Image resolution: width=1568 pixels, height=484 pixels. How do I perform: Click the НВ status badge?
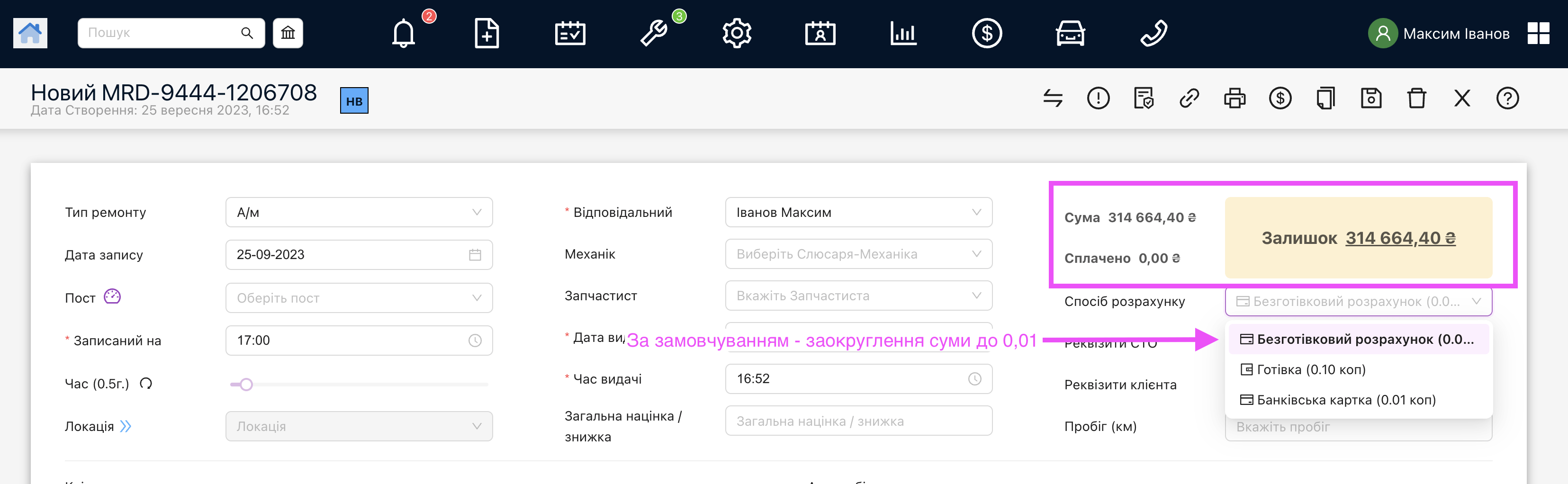click(x=354, y=101)
